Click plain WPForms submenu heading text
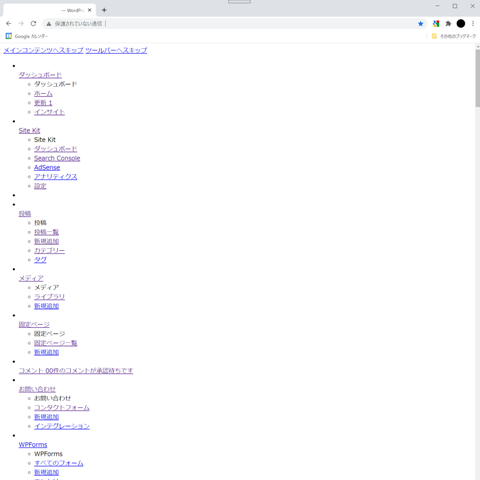Viewport: 480px width, 480px height. [x=48, y=454]
